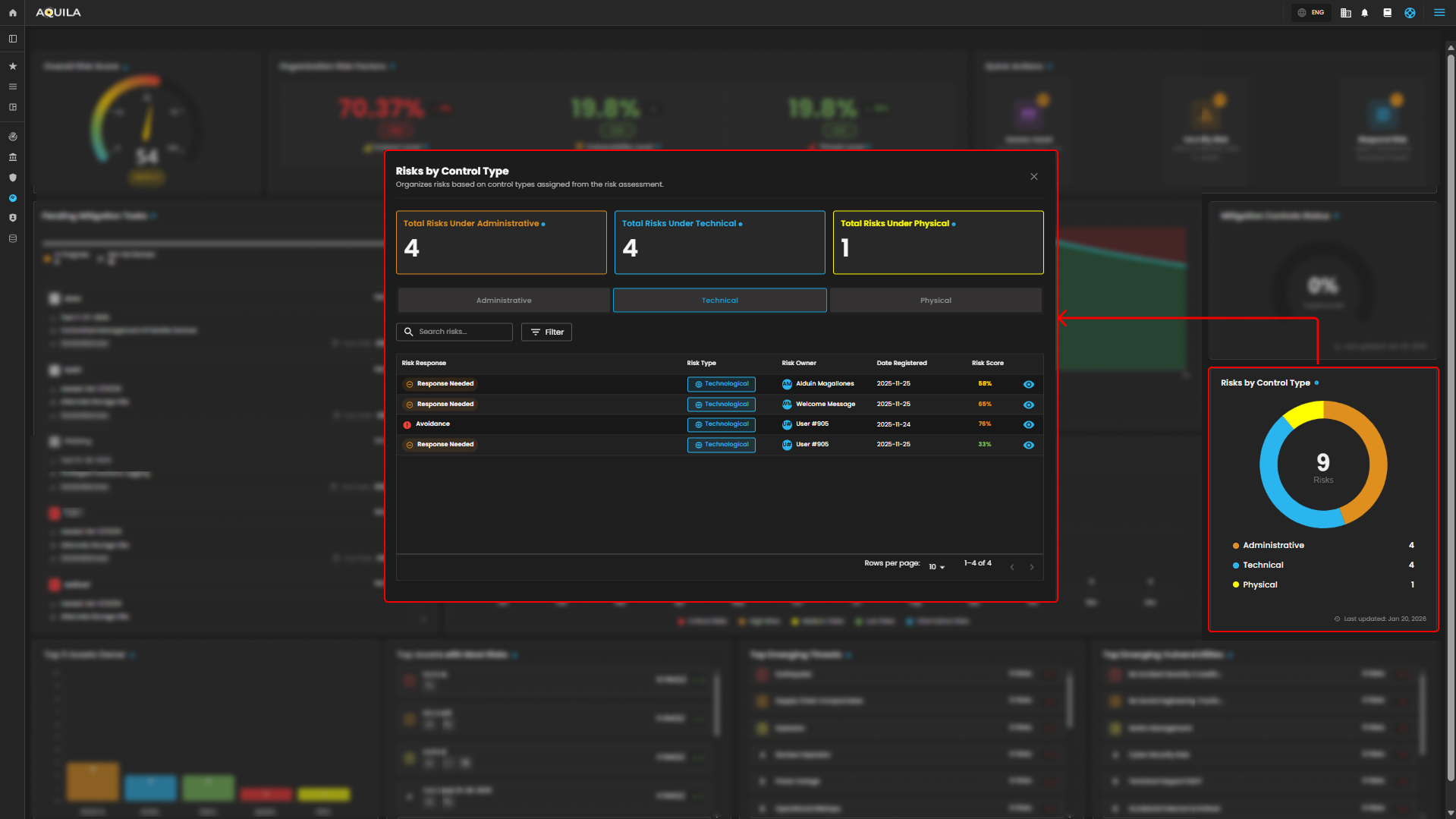
Task: View the Avoidance risk row with eye icon
Action: [1028, 425]
